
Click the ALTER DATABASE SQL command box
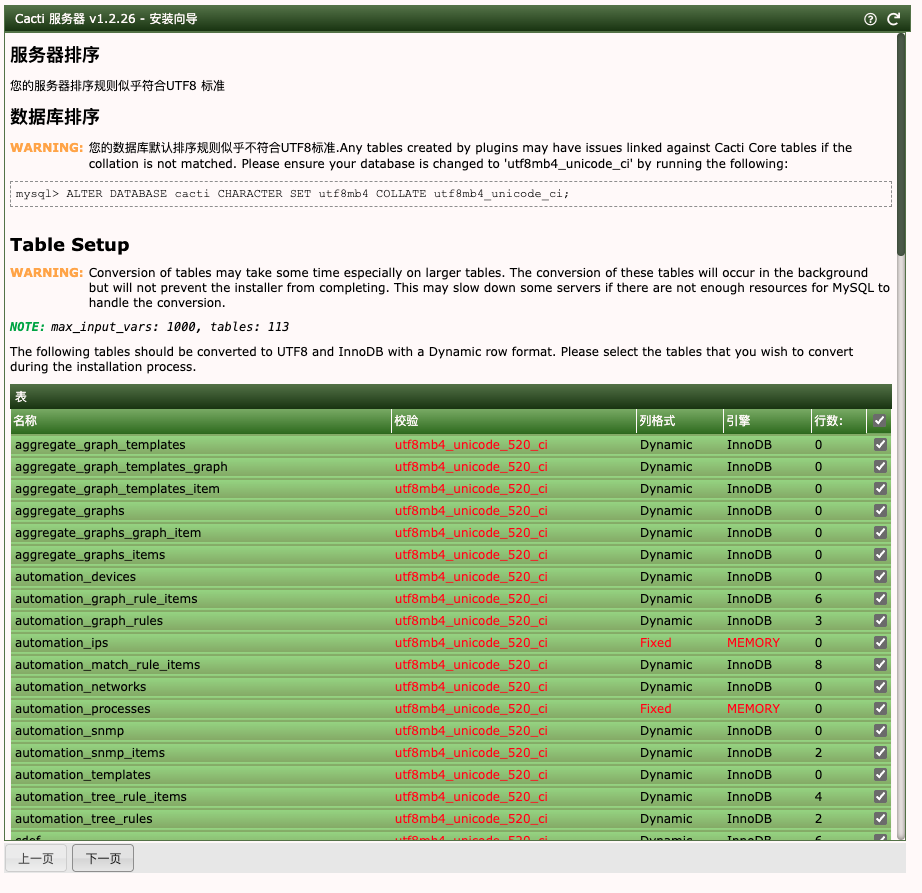(x=450, y=194)
